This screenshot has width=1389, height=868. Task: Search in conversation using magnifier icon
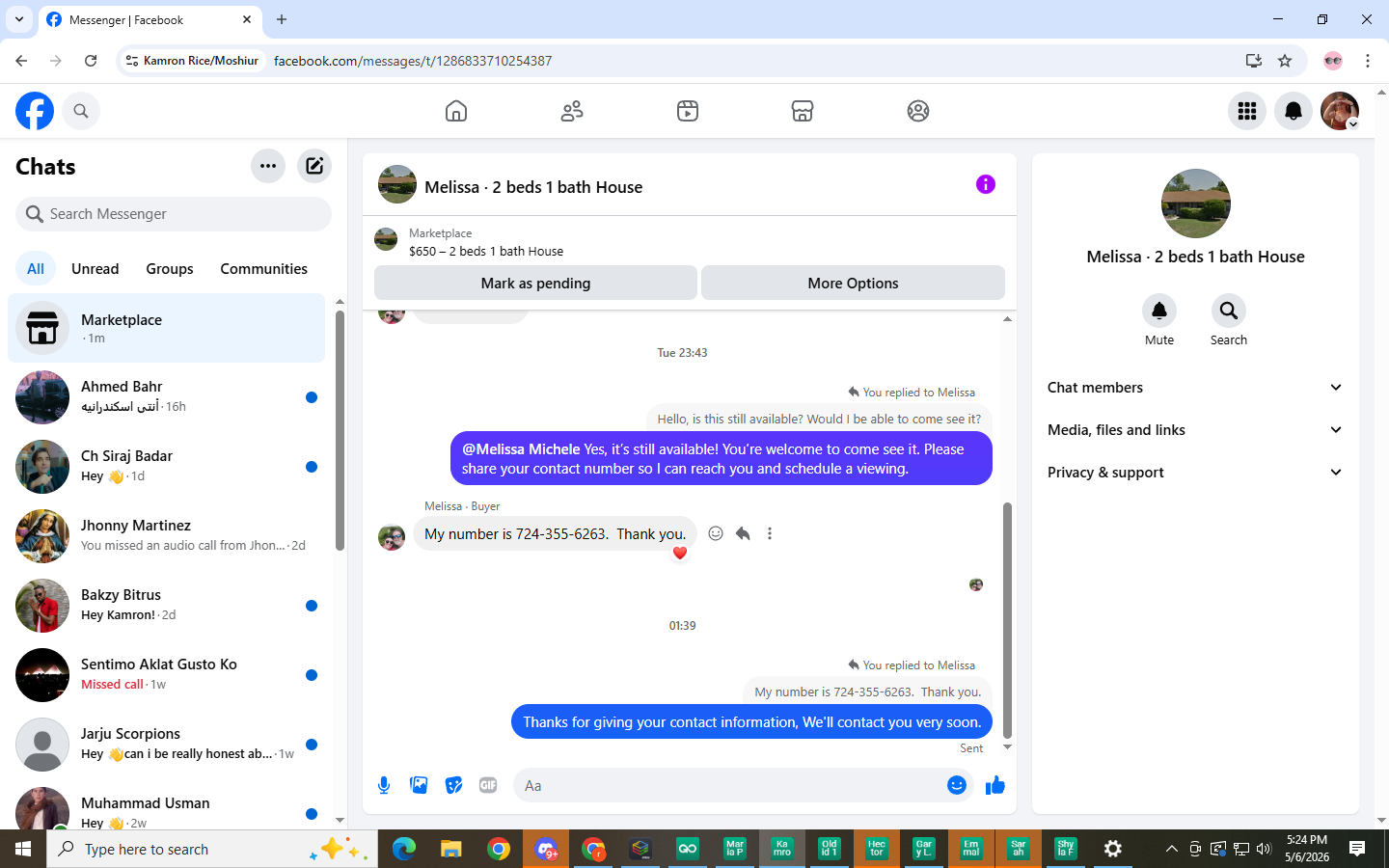tap(1229, 311)
